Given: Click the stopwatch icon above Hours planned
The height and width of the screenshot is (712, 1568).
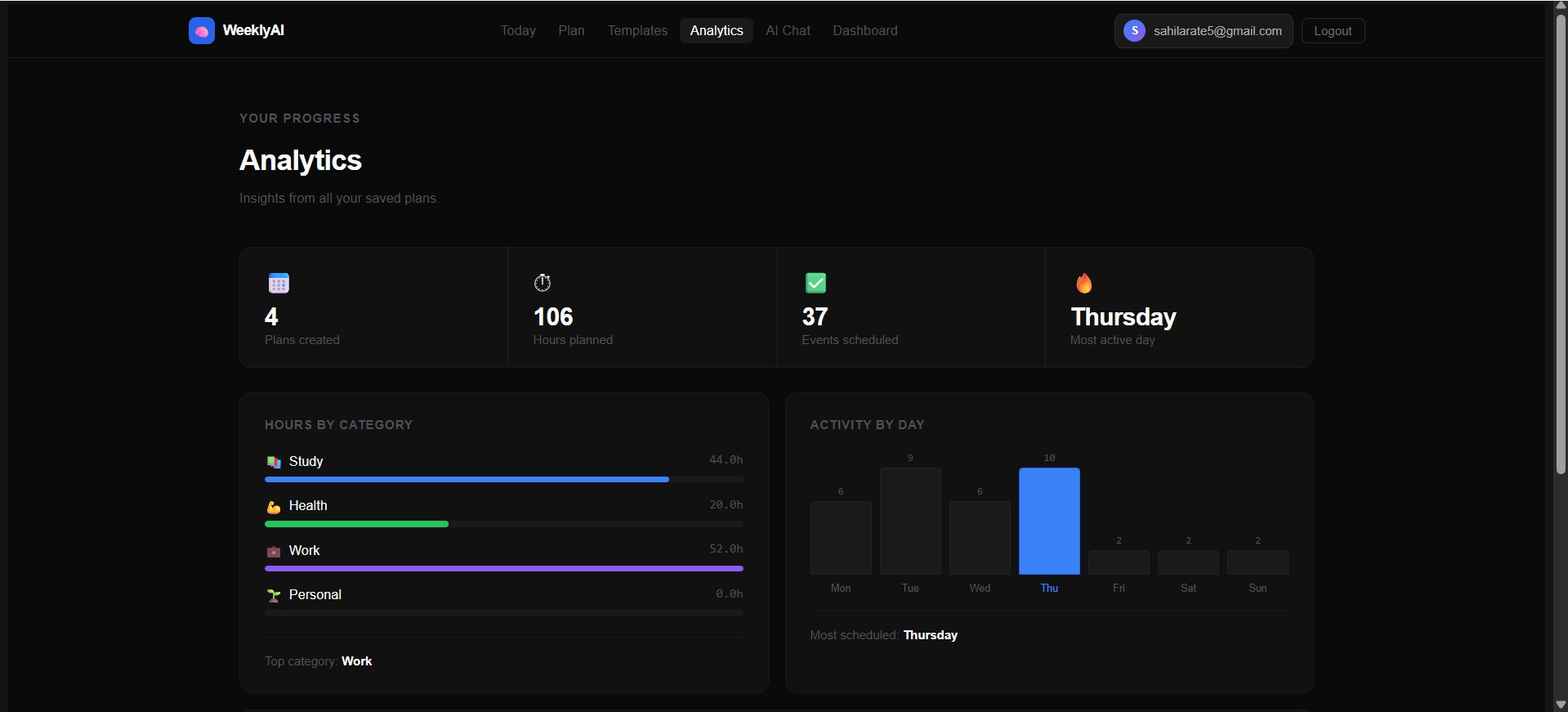Looking at the screenshot, I should coord(543,283).
